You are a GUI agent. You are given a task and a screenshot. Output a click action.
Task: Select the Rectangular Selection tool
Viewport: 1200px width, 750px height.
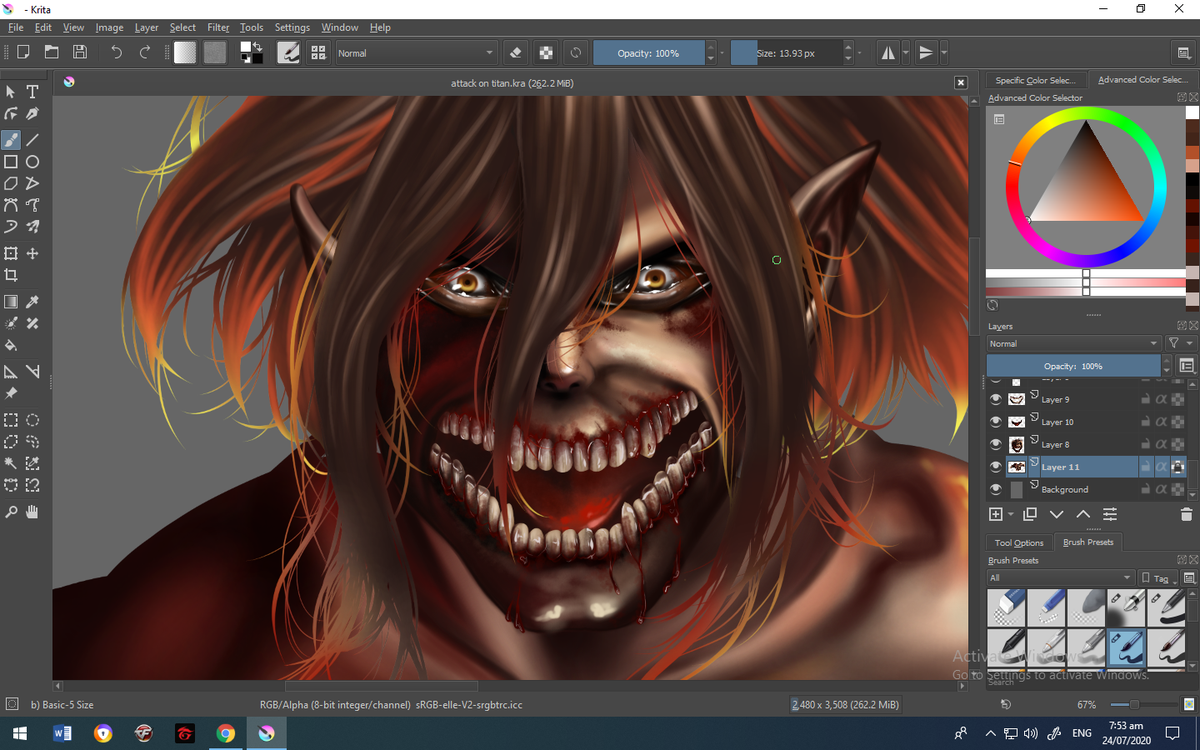(x=11, y=420)
